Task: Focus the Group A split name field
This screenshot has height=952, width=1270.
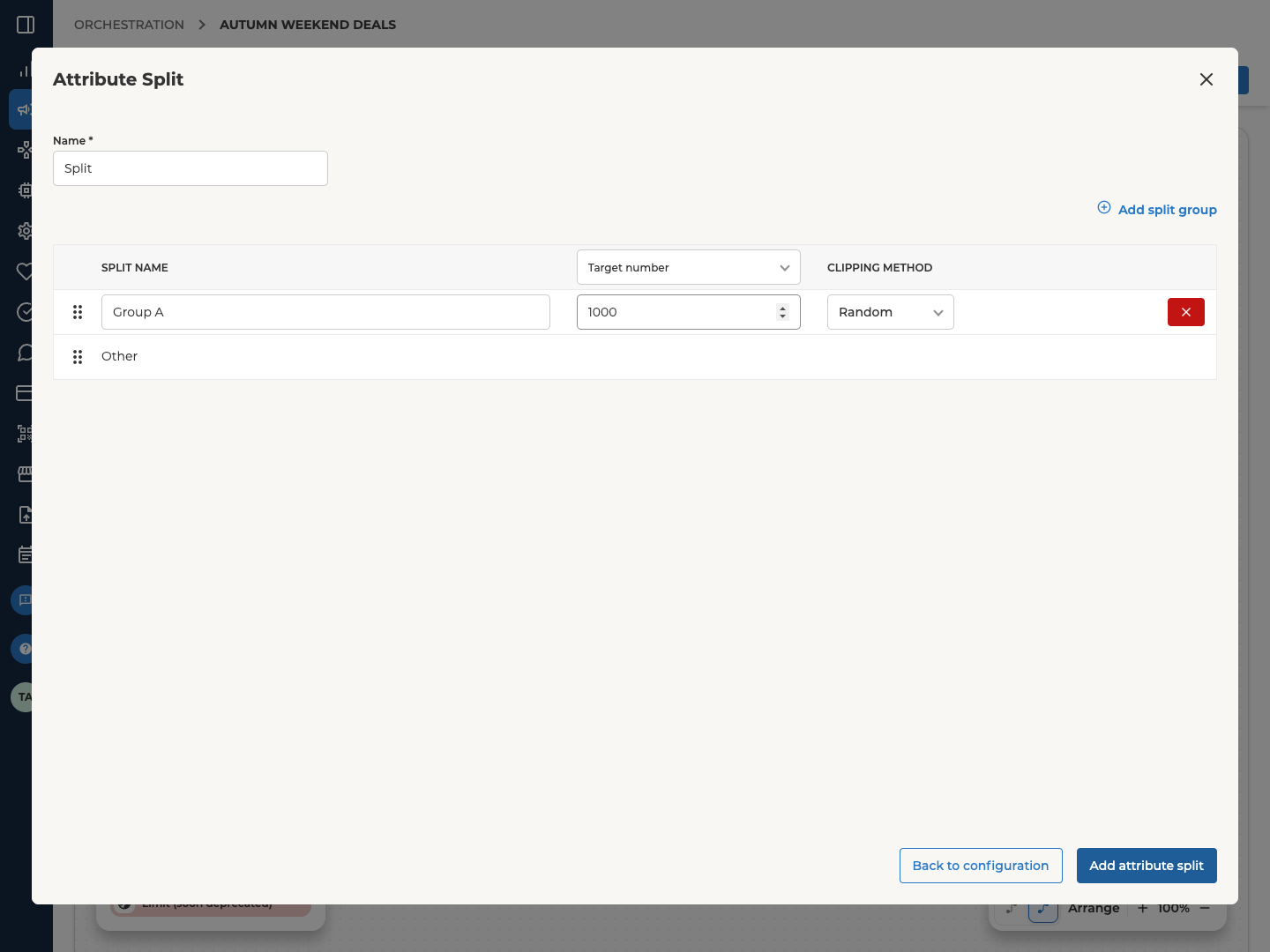Action: coord(325,312)
